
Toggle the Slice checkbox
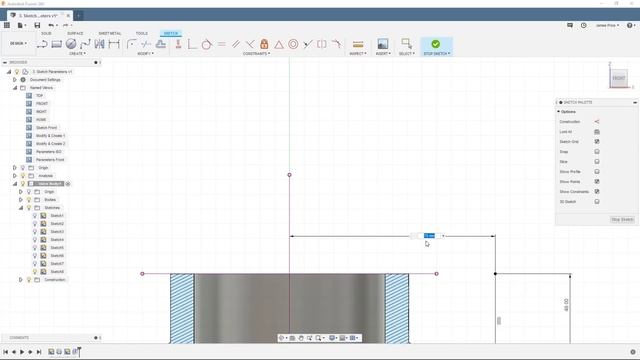[597, 162]
